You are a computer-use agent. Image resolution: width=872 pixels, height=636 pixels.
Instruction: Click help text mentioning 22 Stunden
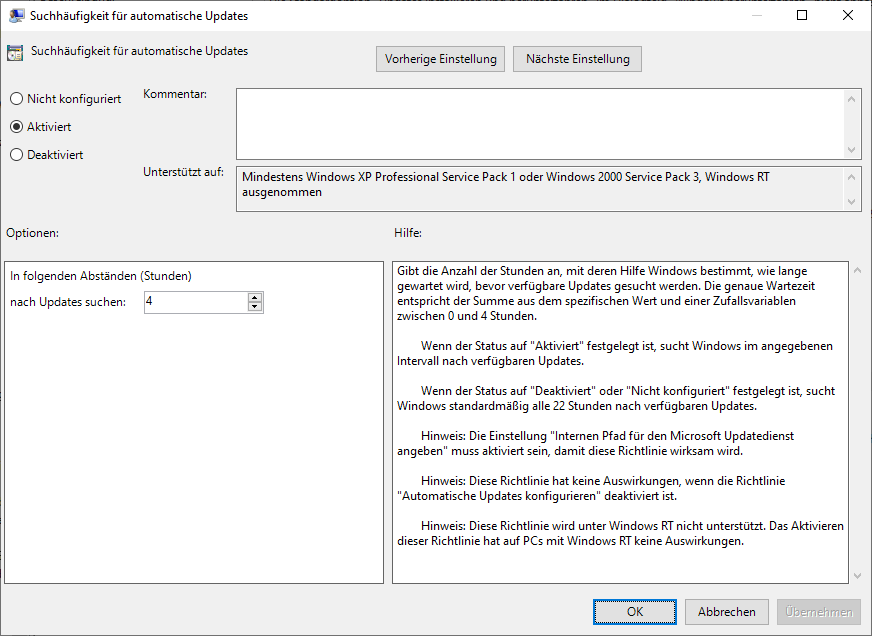click(616, 398)
